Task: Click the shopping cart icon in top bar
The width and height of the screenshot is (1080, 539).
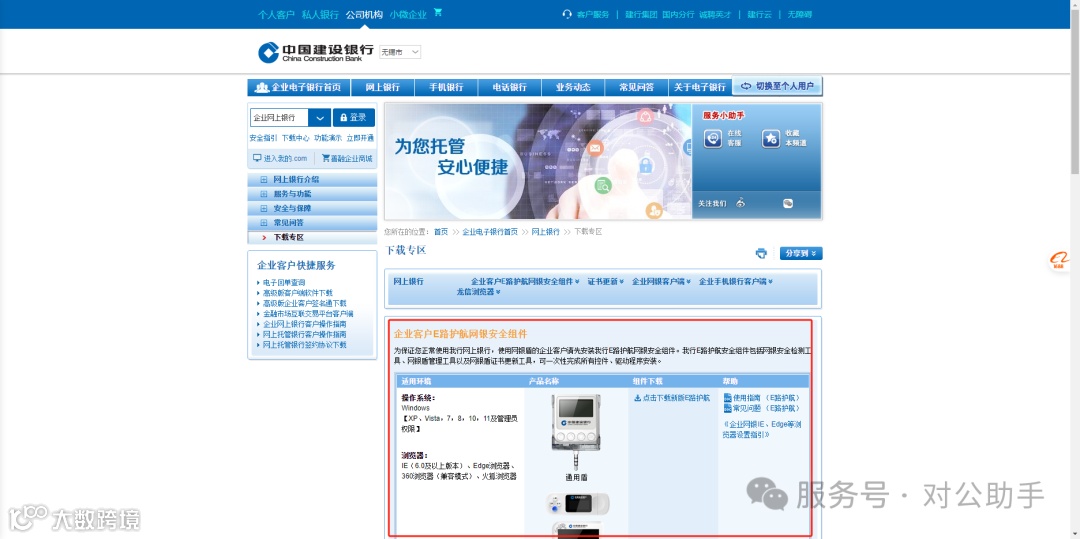Action: [438, 13]
